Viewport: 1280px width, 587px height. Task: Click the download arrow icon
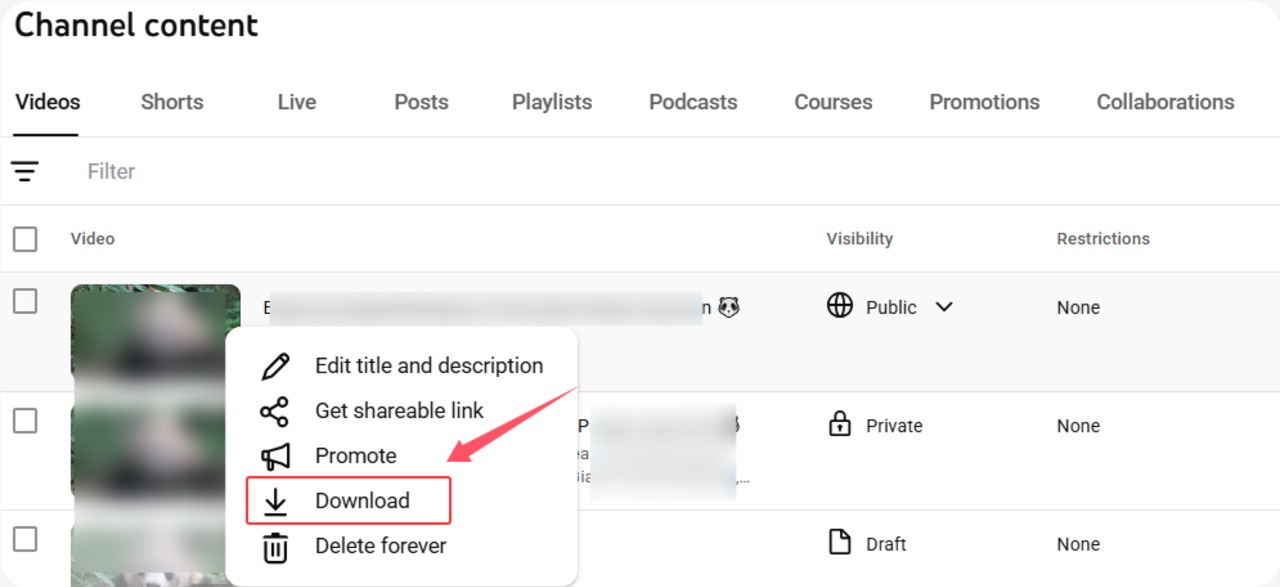[275, 501]
